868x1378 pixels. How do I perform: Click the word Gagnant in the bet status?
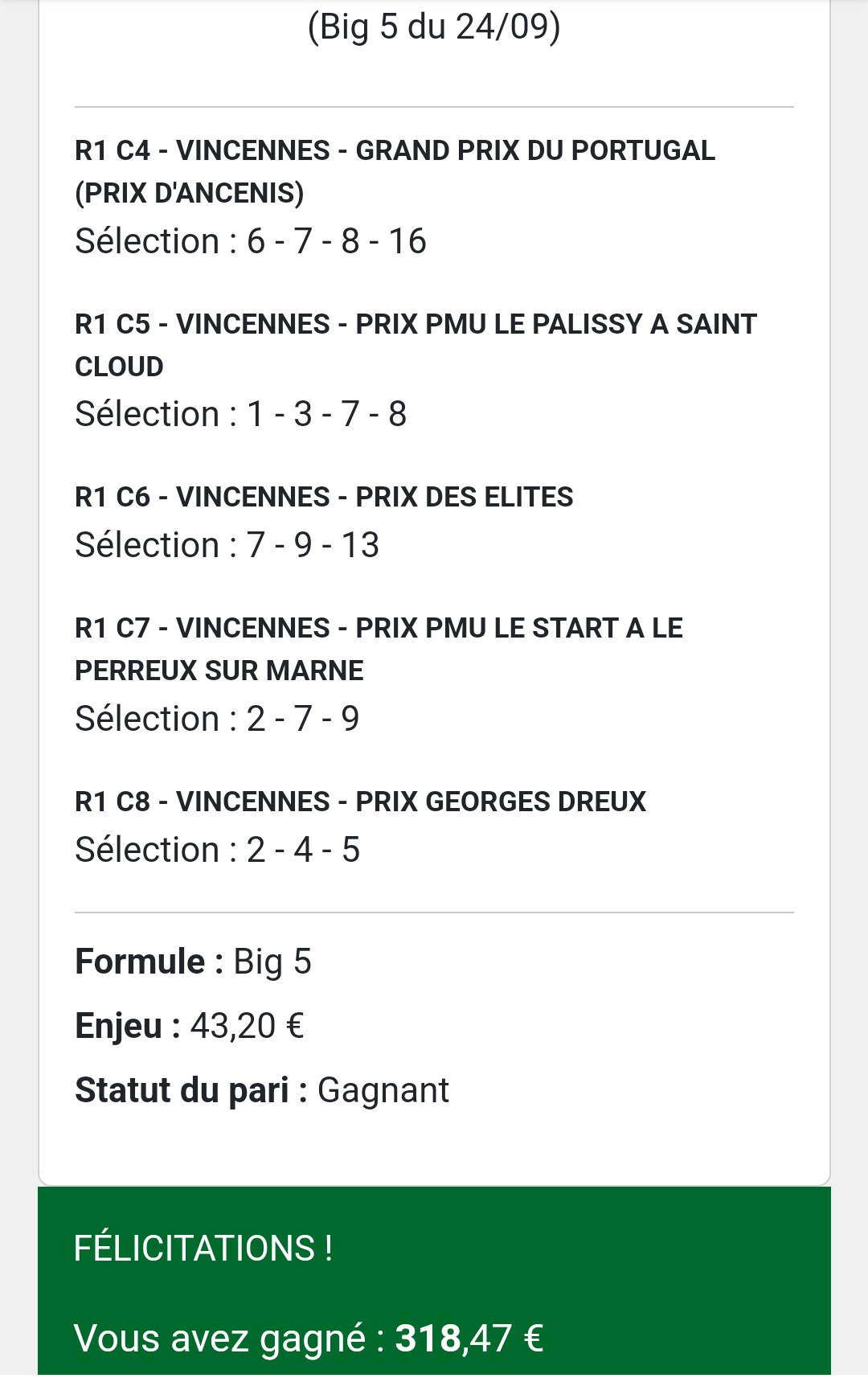[383, 1091]
